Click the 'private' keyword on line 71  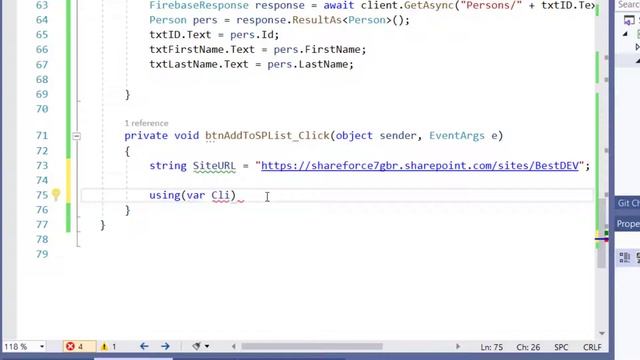point(146,136)
